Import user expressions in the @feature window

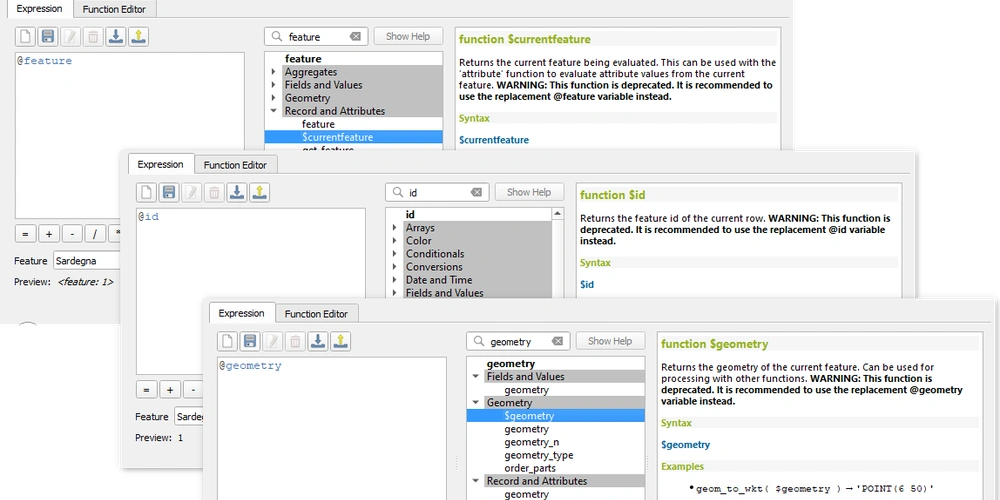pos(115,36)
